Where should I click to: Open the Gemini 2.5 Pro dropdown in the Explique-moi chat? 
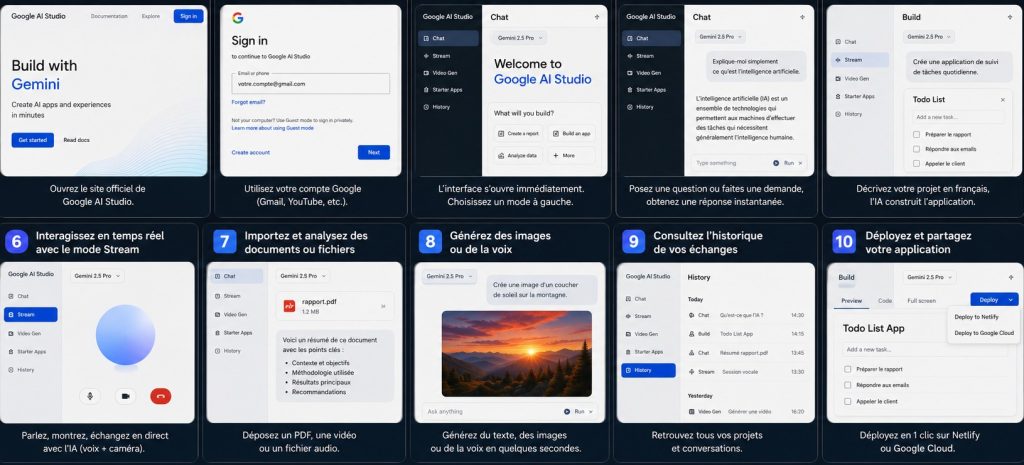720,37
